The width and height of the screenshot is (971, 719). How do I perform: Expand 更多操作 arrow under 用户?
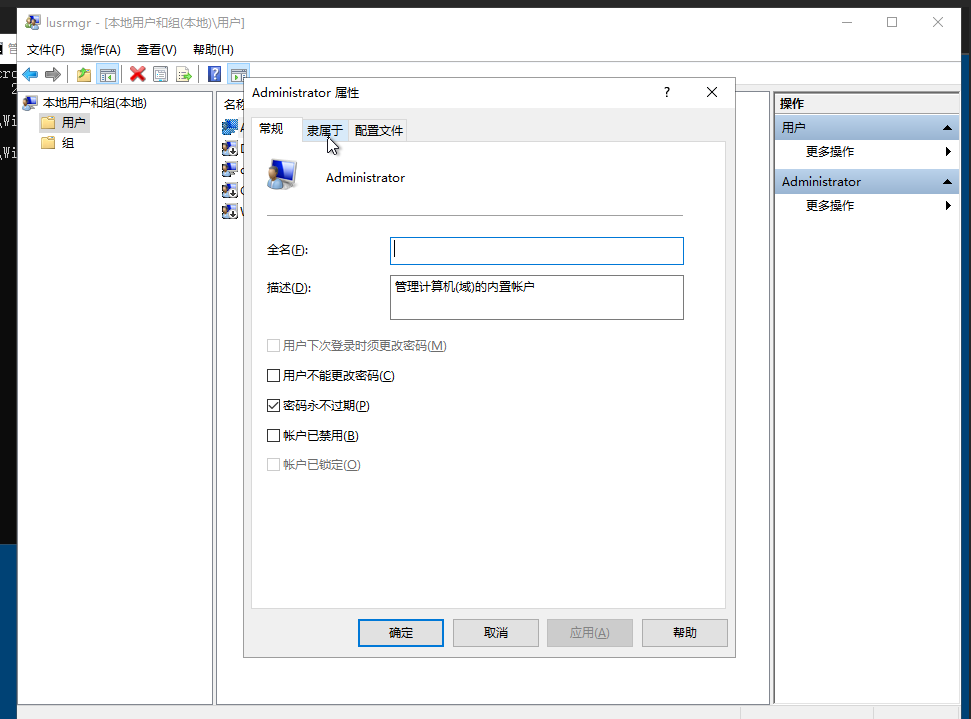tap(948, 152)
